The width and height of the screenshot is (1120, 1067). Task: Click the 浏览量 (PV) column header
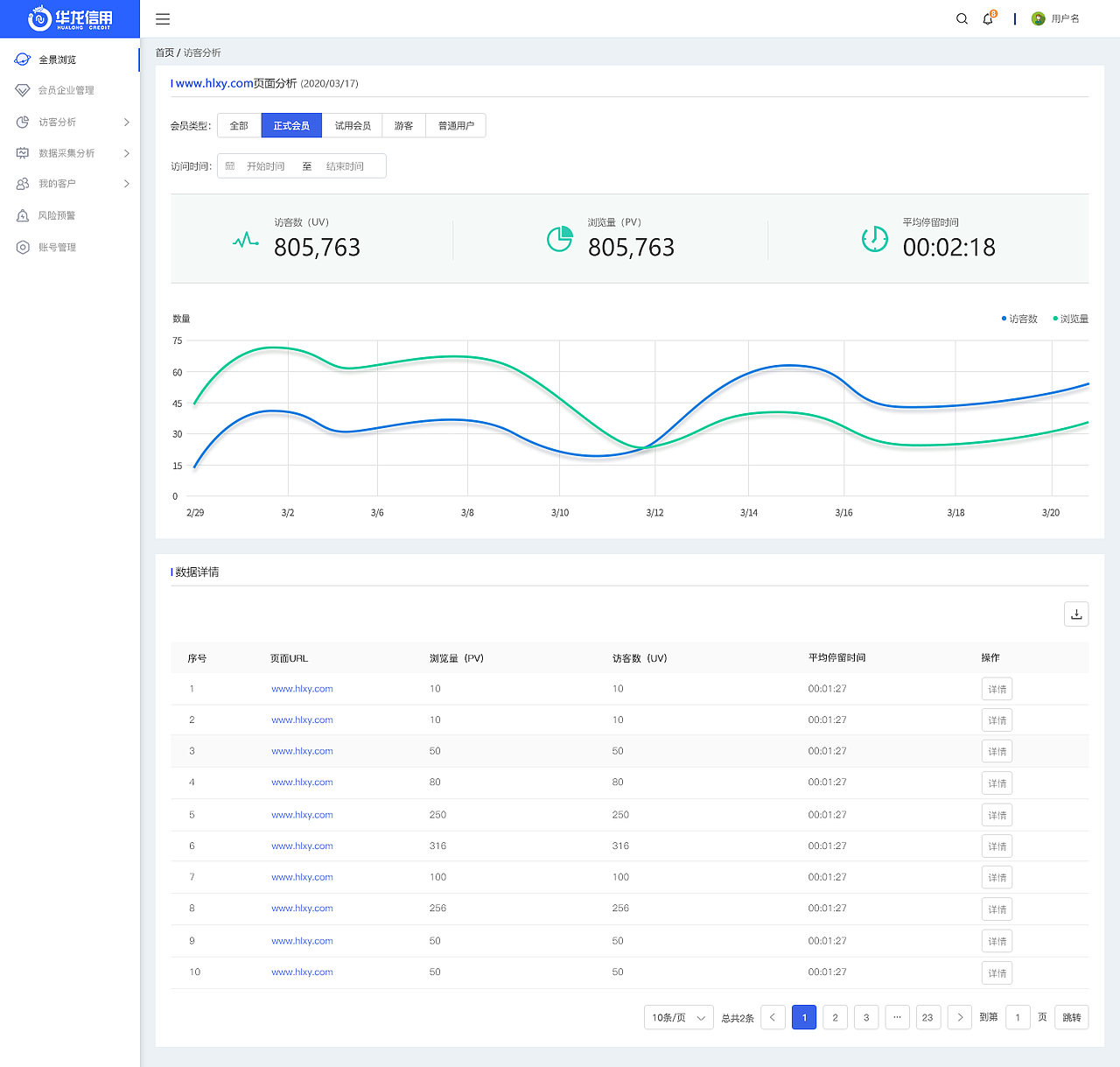pos(457,658)
